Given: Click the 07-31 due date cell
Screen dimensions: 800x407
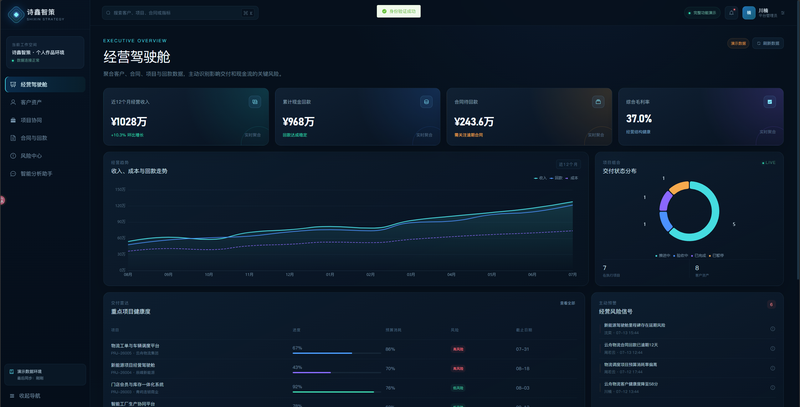Looking at the screenshot, I should (x=522, y=349).
